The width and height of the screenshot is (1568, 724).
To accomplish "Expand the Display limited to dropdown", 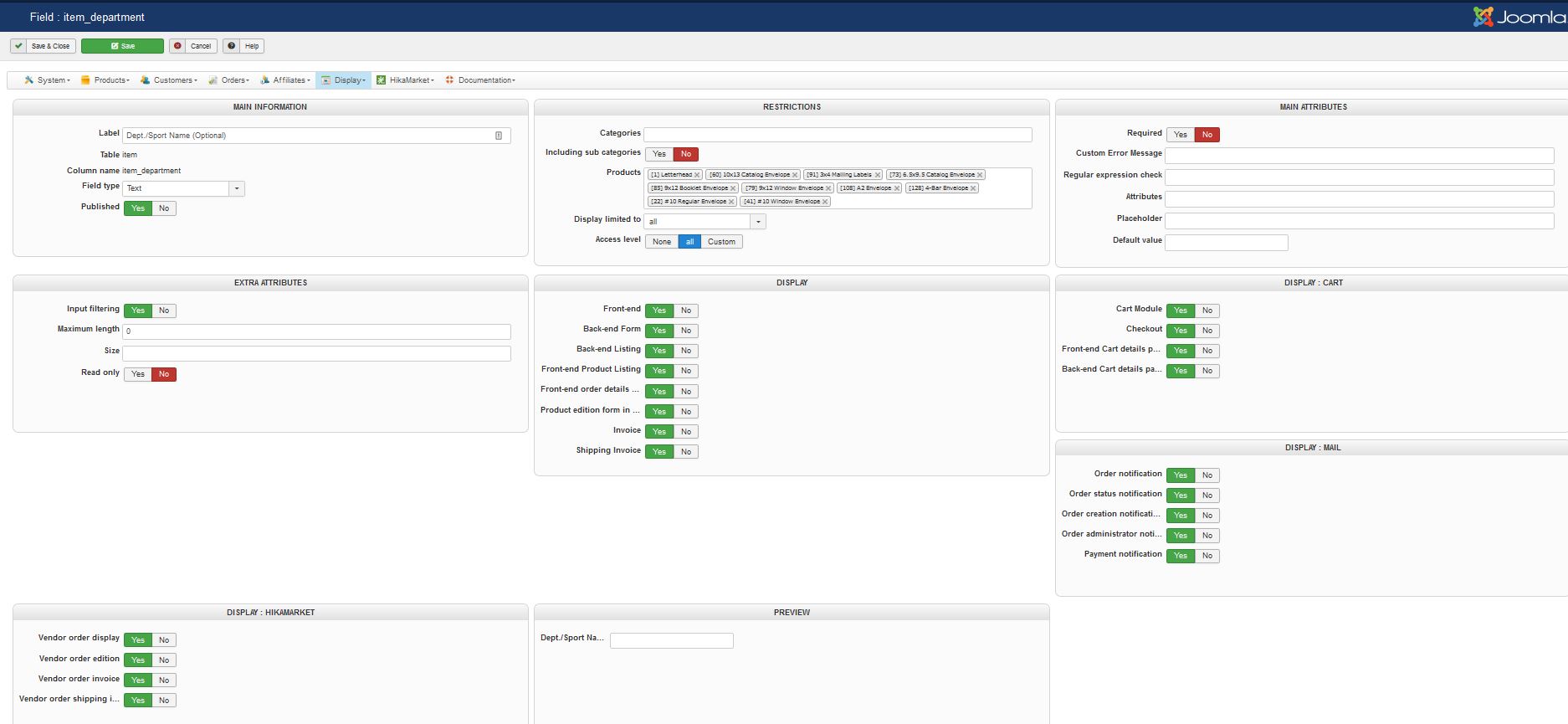I will [x=758, y=222].
